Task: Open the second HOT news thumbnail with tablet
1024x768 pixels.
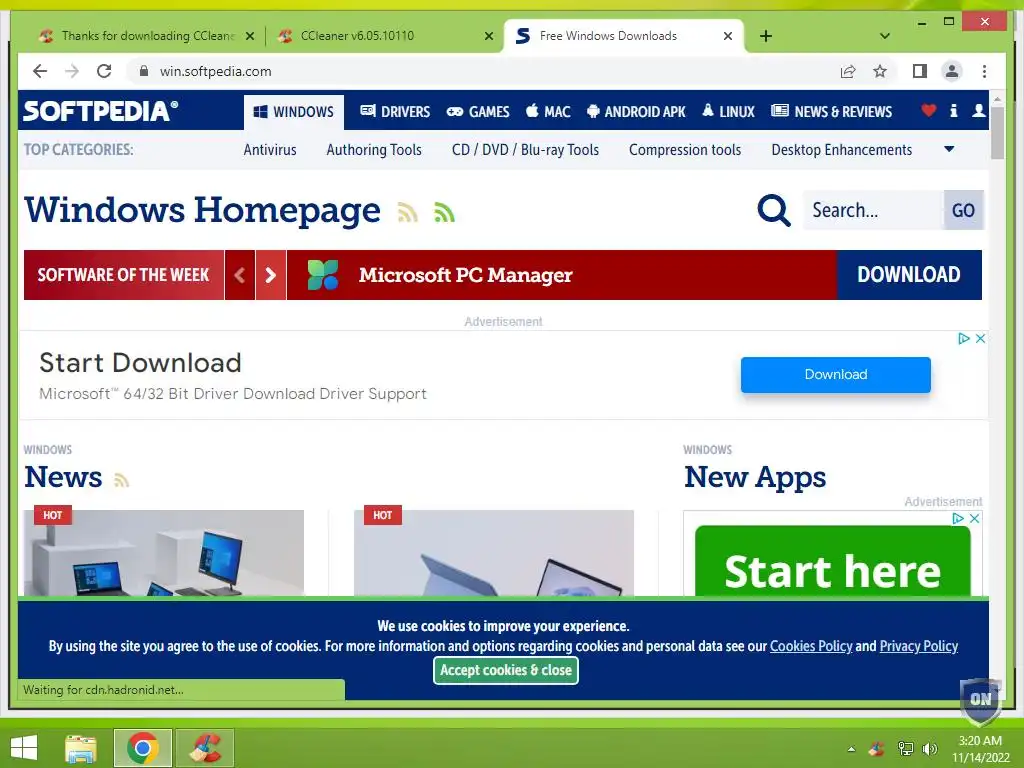Action: 494,552
